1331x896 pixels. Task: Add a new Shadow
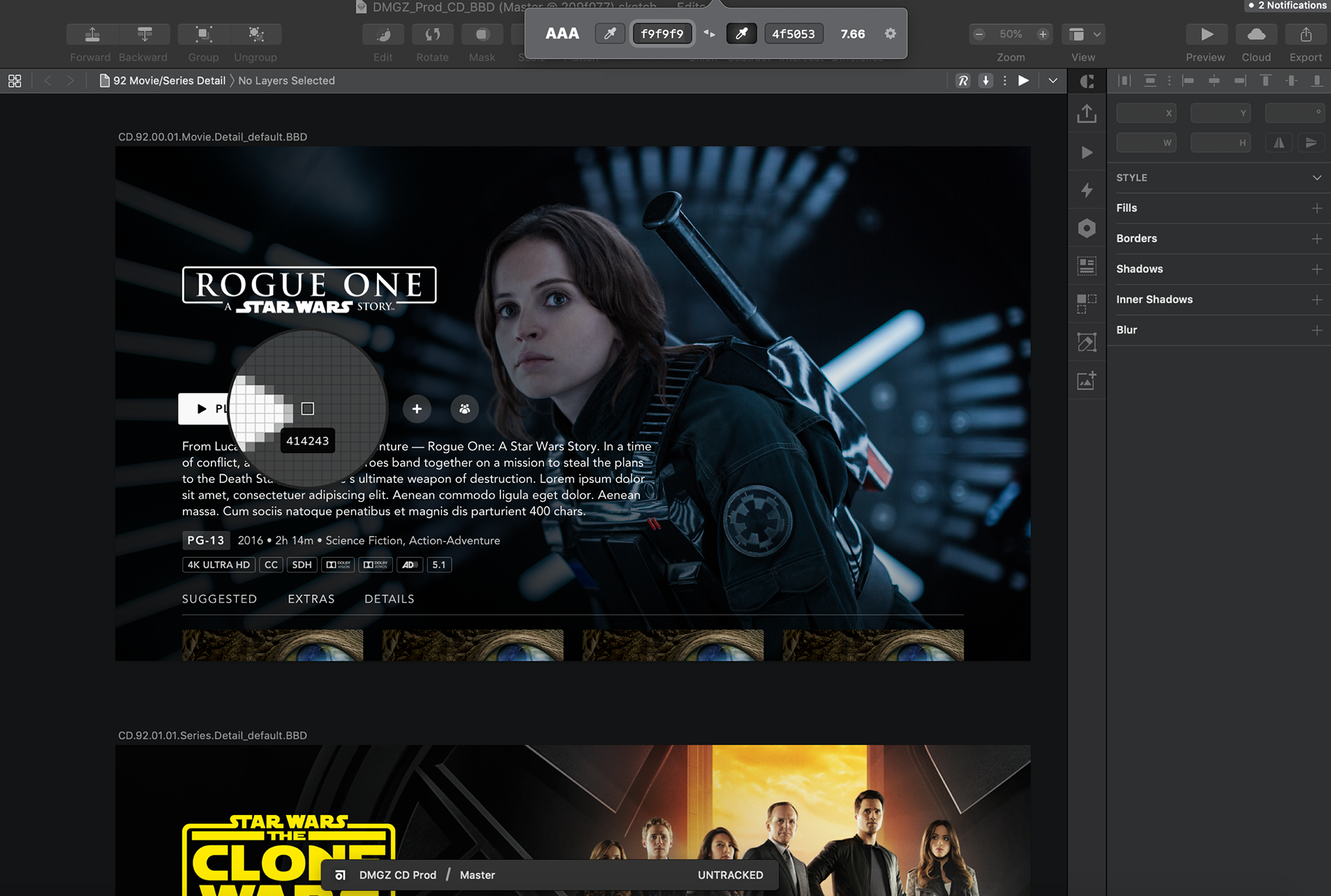click(x=1316, y=270)
